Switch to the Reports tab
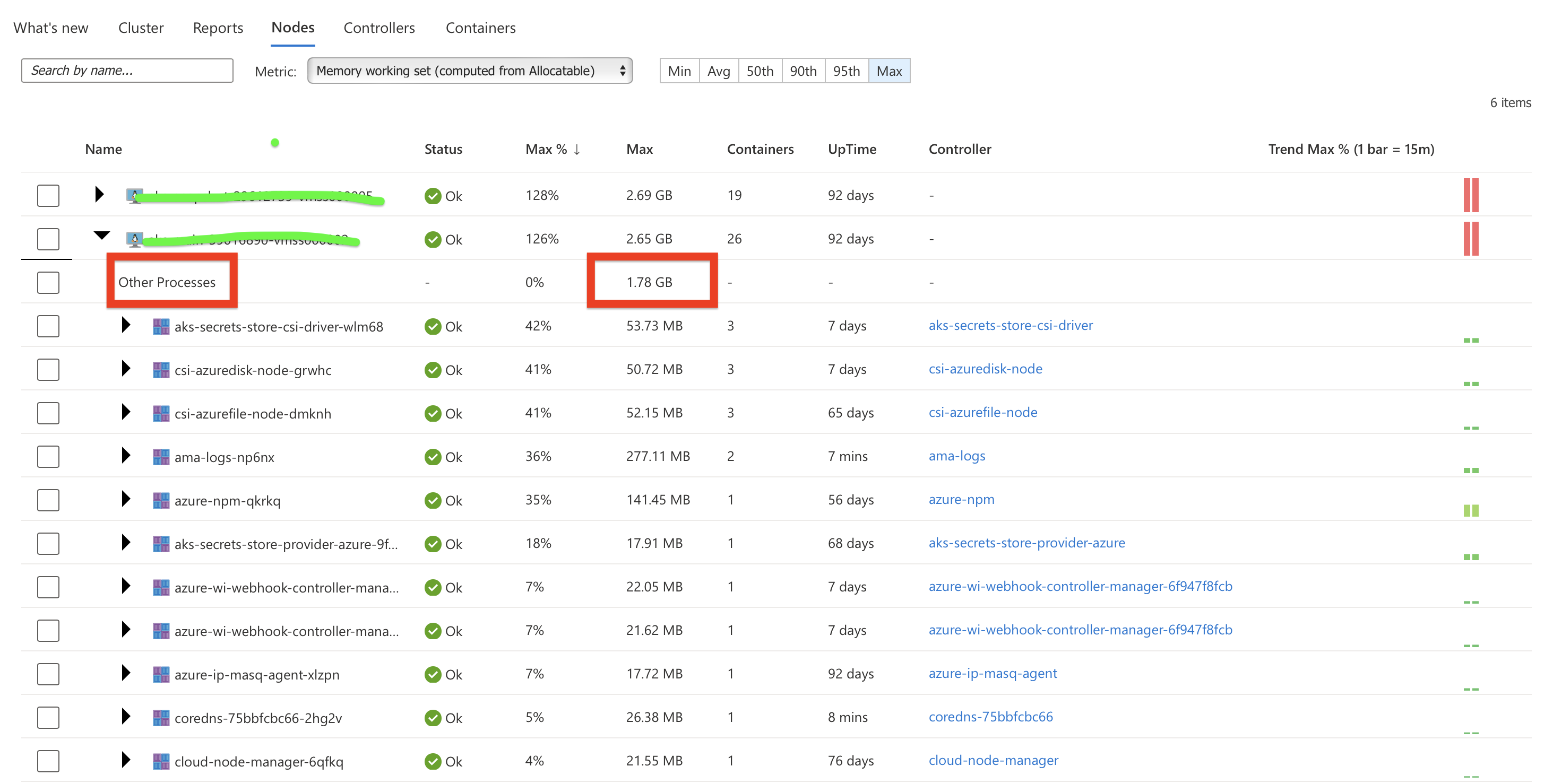 pyautogui.click(x=218, y=28)
